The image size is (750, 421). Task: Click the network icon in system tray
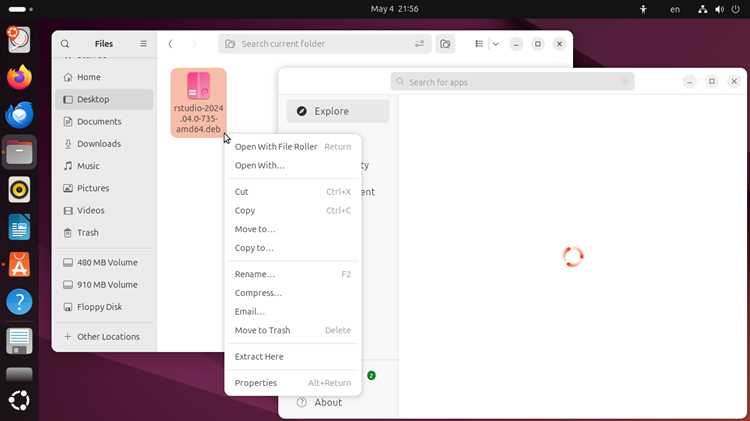(x=703, y=9)
